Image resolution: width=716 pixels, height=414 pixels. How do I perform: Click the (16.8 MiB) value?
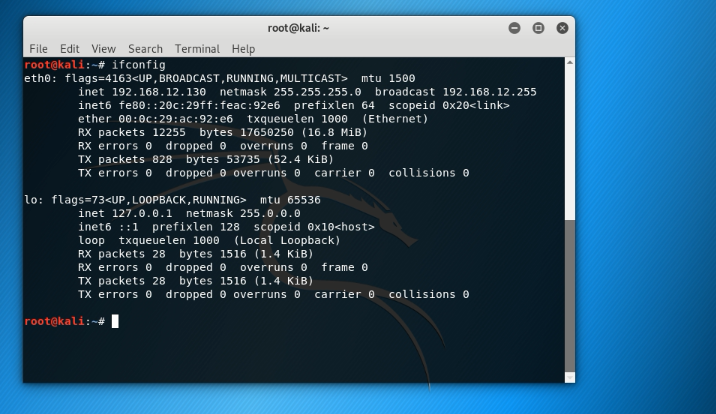pyautogui.click(x=334, y=132)
